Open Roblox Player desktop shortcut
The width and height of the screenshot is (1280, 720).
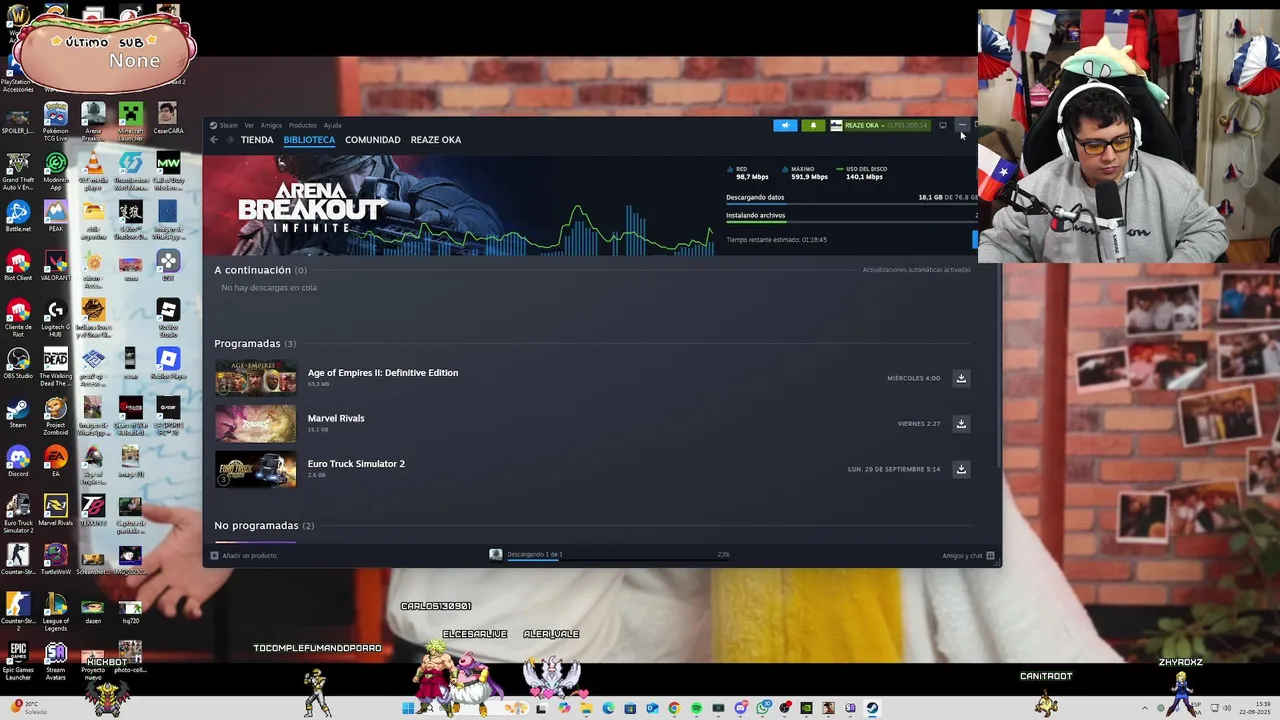pyautogui.click(x=168, y=364)
